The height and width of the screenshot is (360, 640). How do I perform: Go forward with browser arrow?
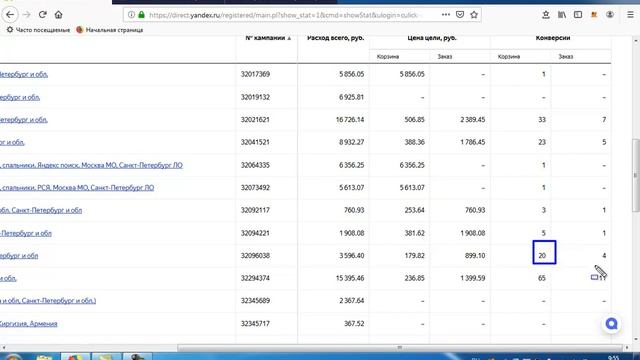pos(27,15)
